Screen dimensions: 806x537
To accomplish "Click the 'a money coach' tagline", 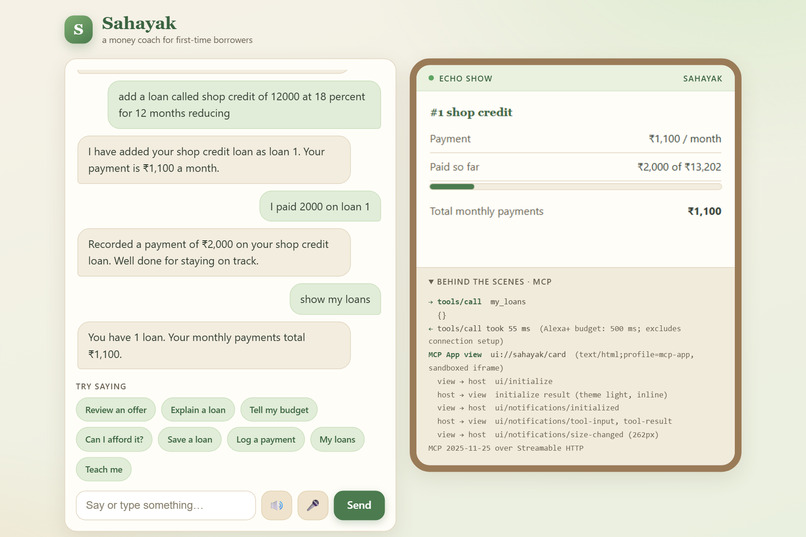I will 177,40.
